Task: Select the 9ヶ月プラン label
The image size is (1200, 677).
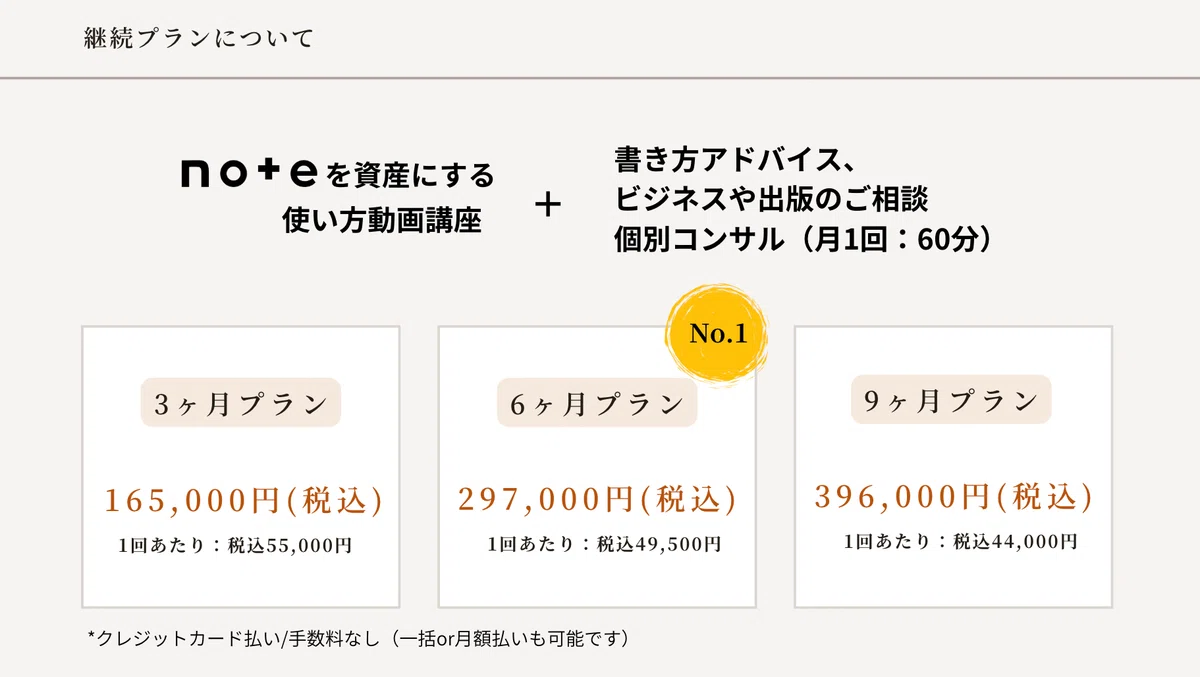Action: [x=951, y=400]
